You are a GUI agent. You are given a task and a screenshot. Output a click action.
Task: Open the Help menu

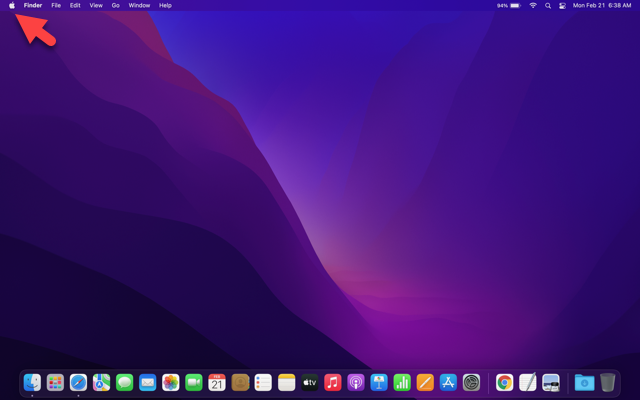click(x=165, y=5)
